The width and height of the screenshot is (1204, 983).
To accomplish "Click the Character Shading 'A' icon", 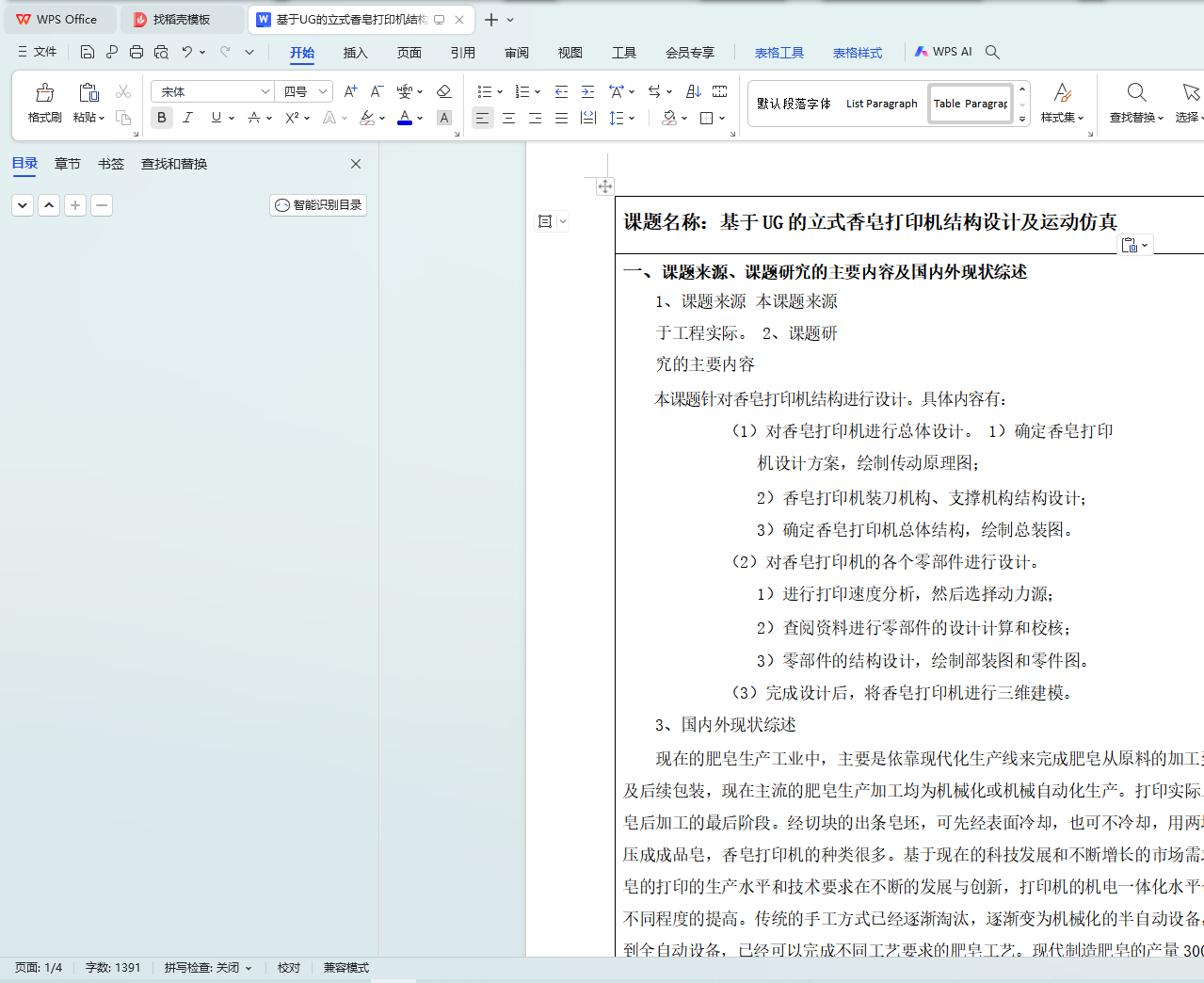I will tap(444, 118).
